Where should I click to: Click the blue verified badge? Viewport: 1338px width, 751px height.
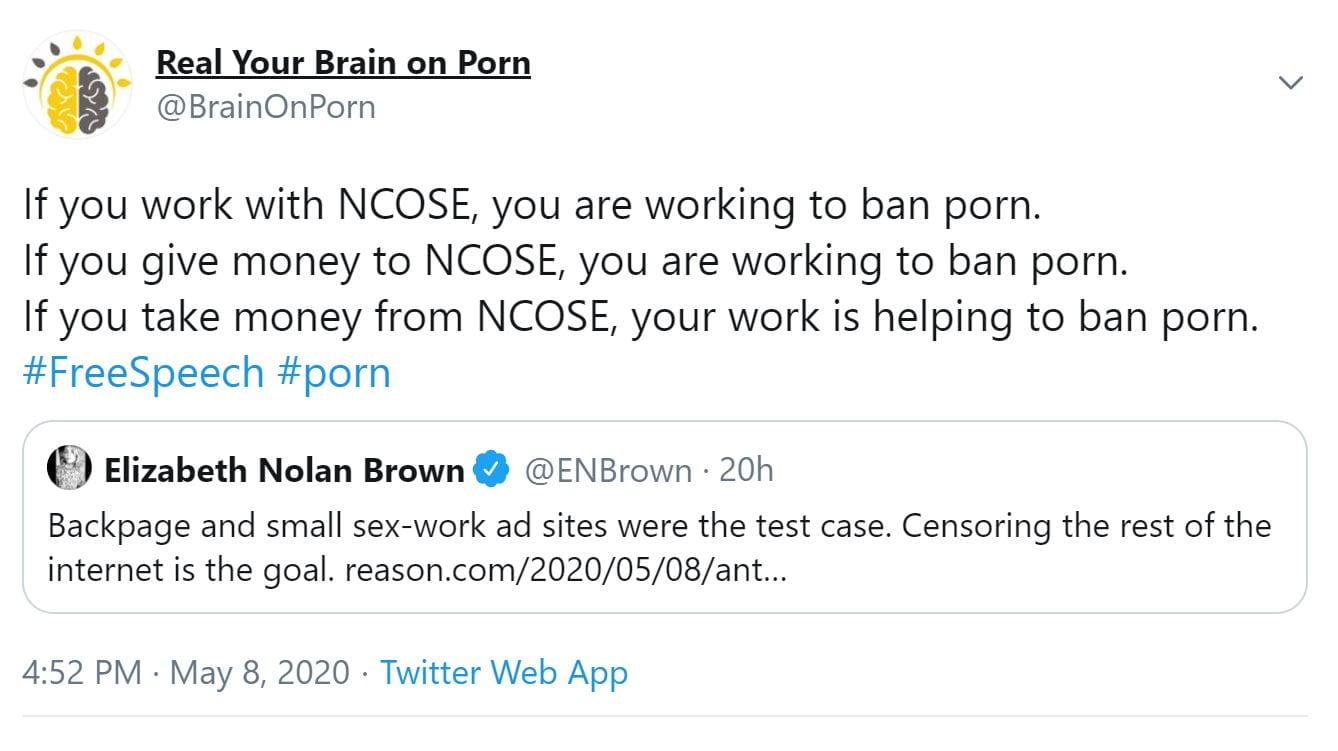491,470
